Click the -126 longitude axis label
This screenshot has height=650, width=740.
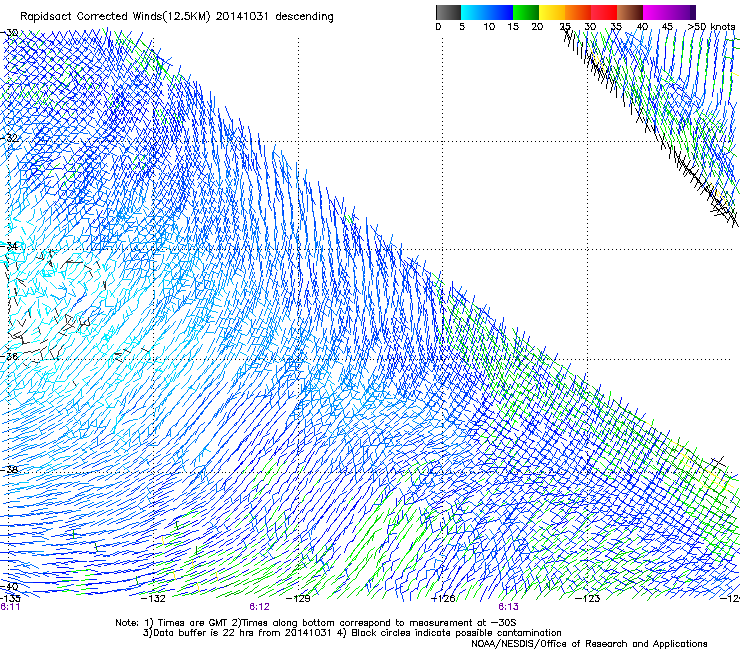click(x=443, y=599)
